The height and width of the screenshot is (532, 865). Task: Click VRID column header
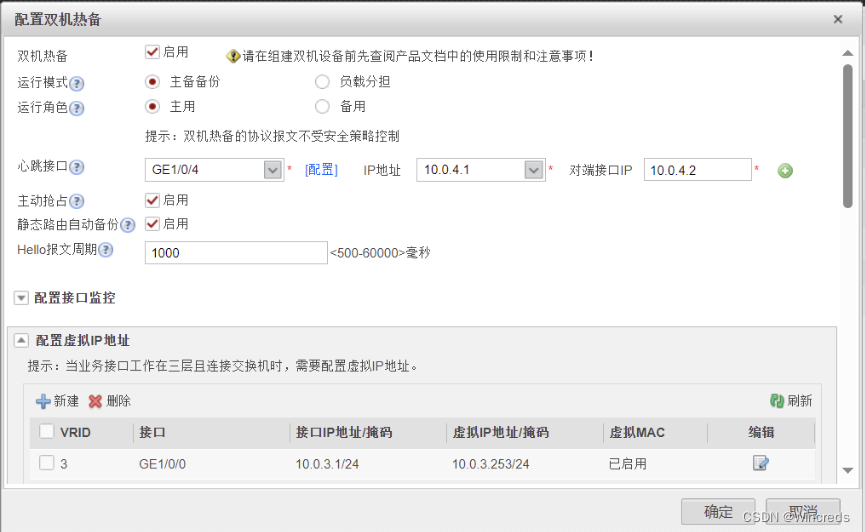click(75, 432)
